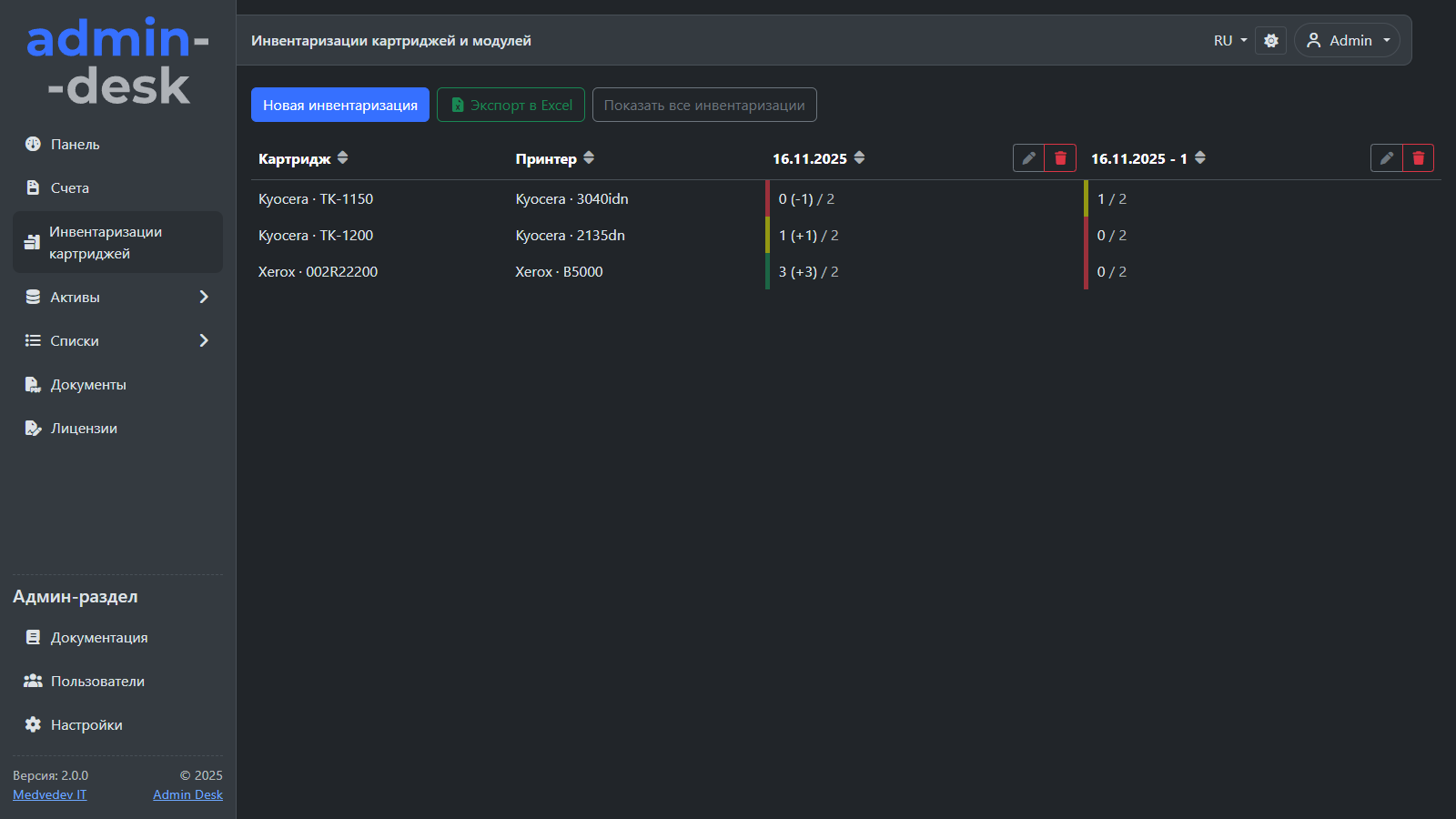The height and width of the screenshot is (819, 1456).
Task: Open theme settings gear icon in header
Action: 1270,41
